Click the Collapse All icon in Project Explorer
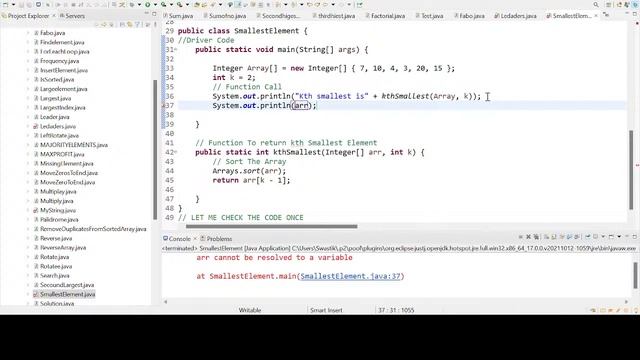This screenshot has height=360, width=640. pyautogui.click(x=122, y=24)
